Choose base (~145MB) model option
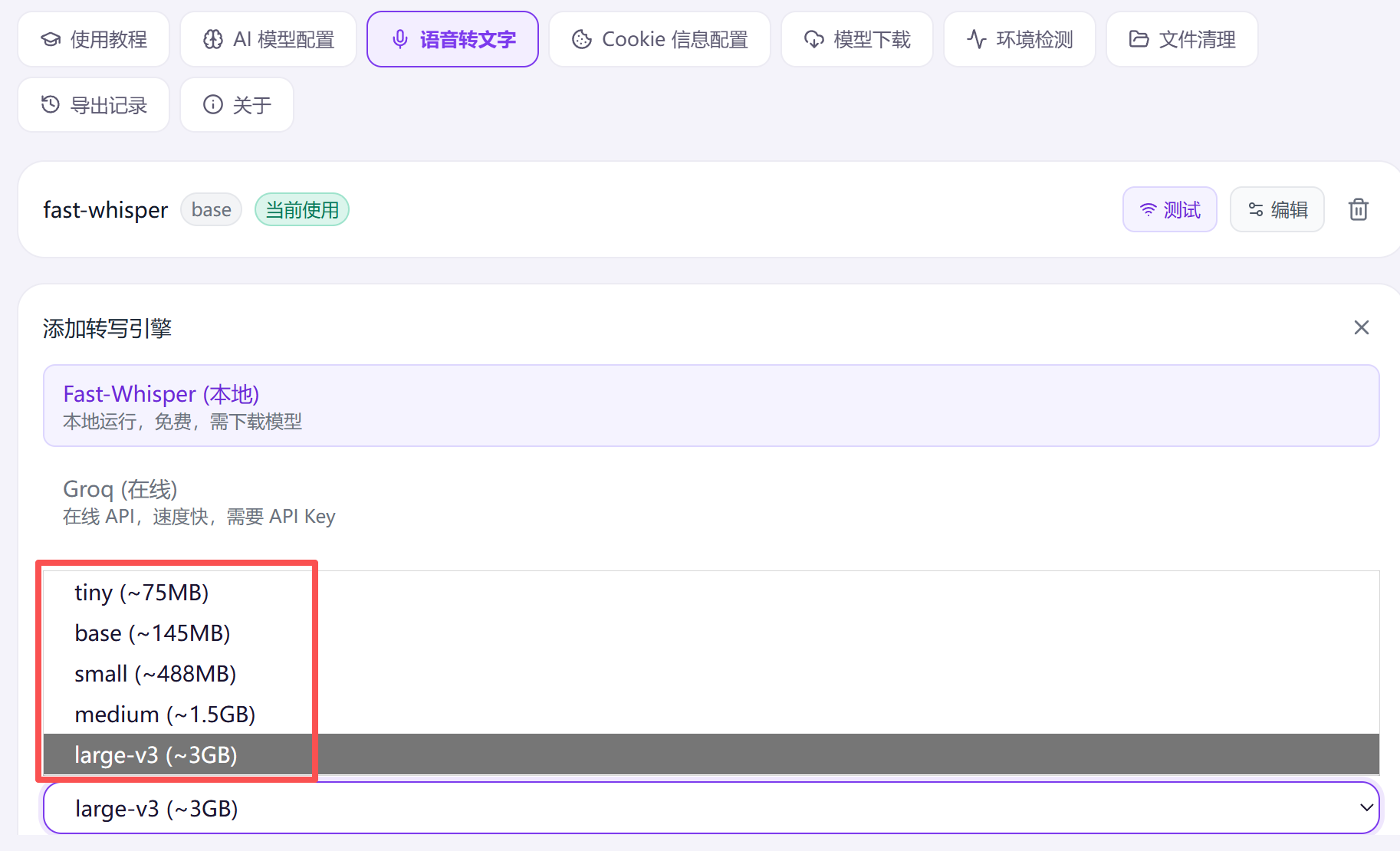 (712, 632)
